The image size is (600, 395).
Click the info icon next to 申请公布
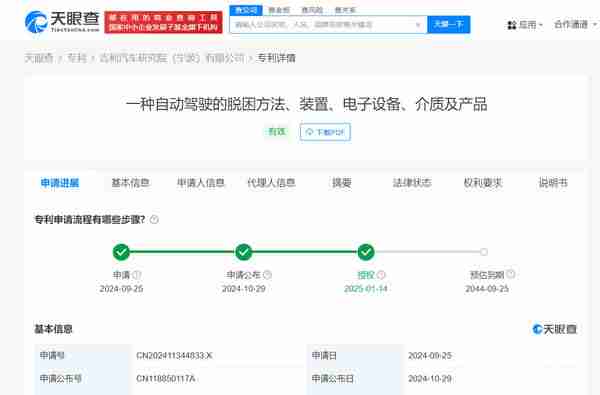coord(267,275)
